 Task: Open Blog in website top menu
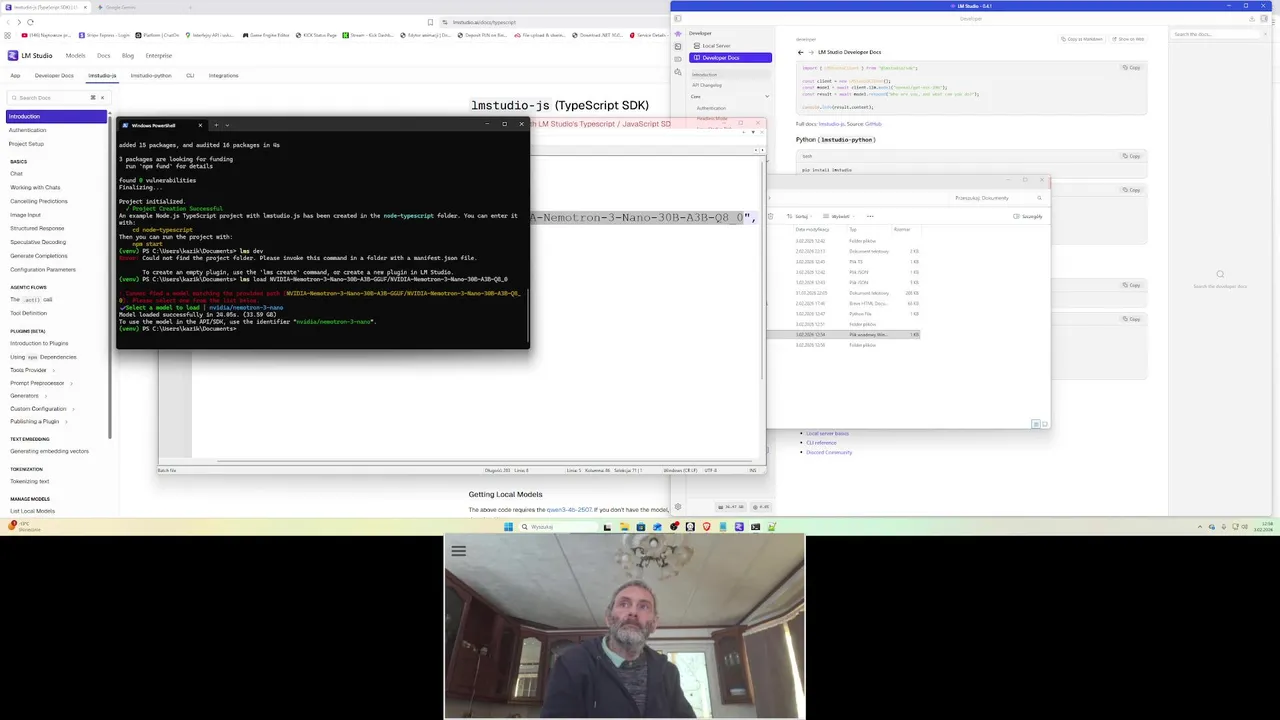[128, 56]
